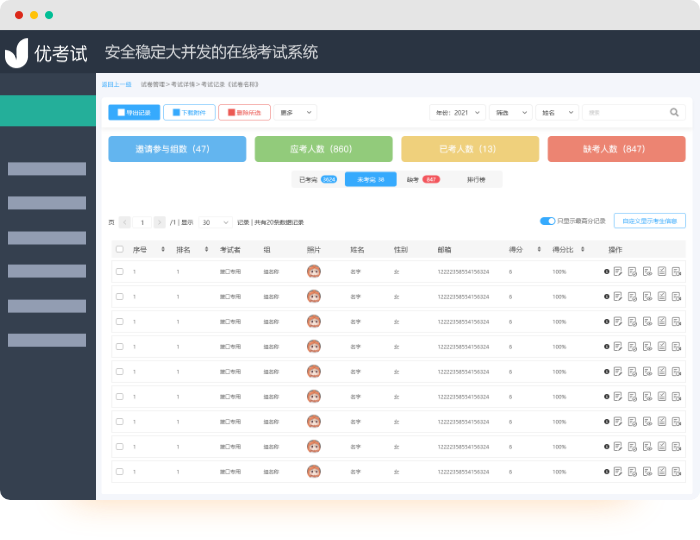Click fifth row's document-with-eye view icon
700x540 pixels.
click(647, 371)
